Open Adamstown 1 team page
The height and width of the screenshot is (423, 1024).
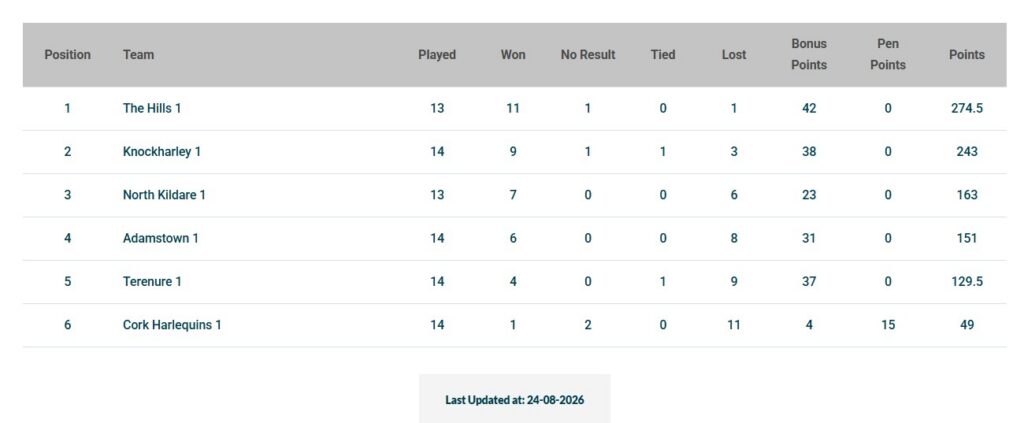click(x=160, y=238)
